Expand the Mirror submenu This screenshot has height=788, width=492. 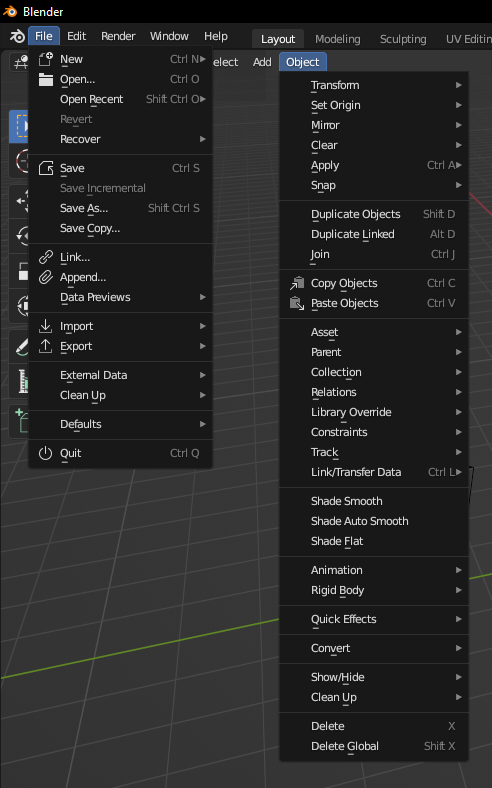374,125
